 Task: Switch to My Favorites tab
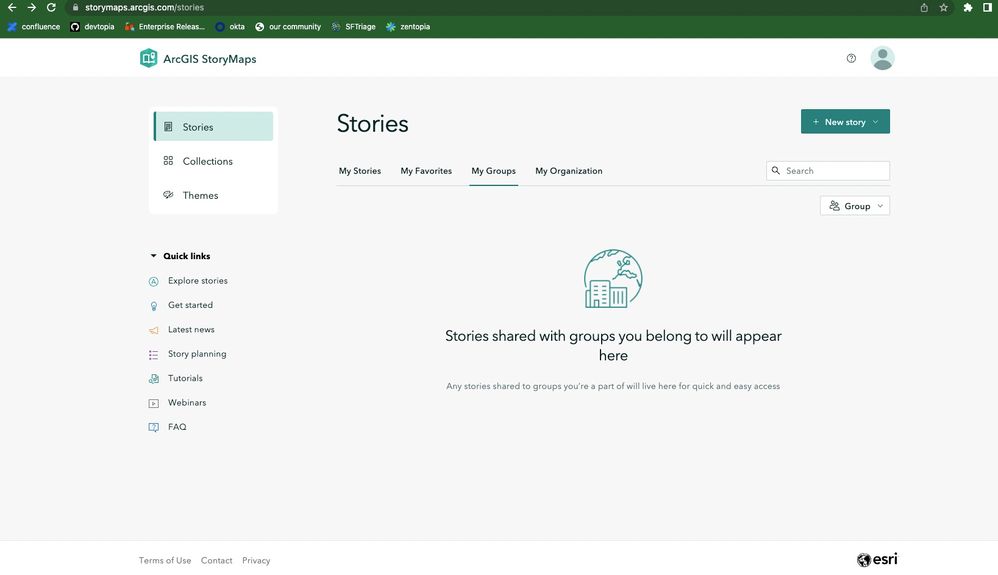click(426, 171)
